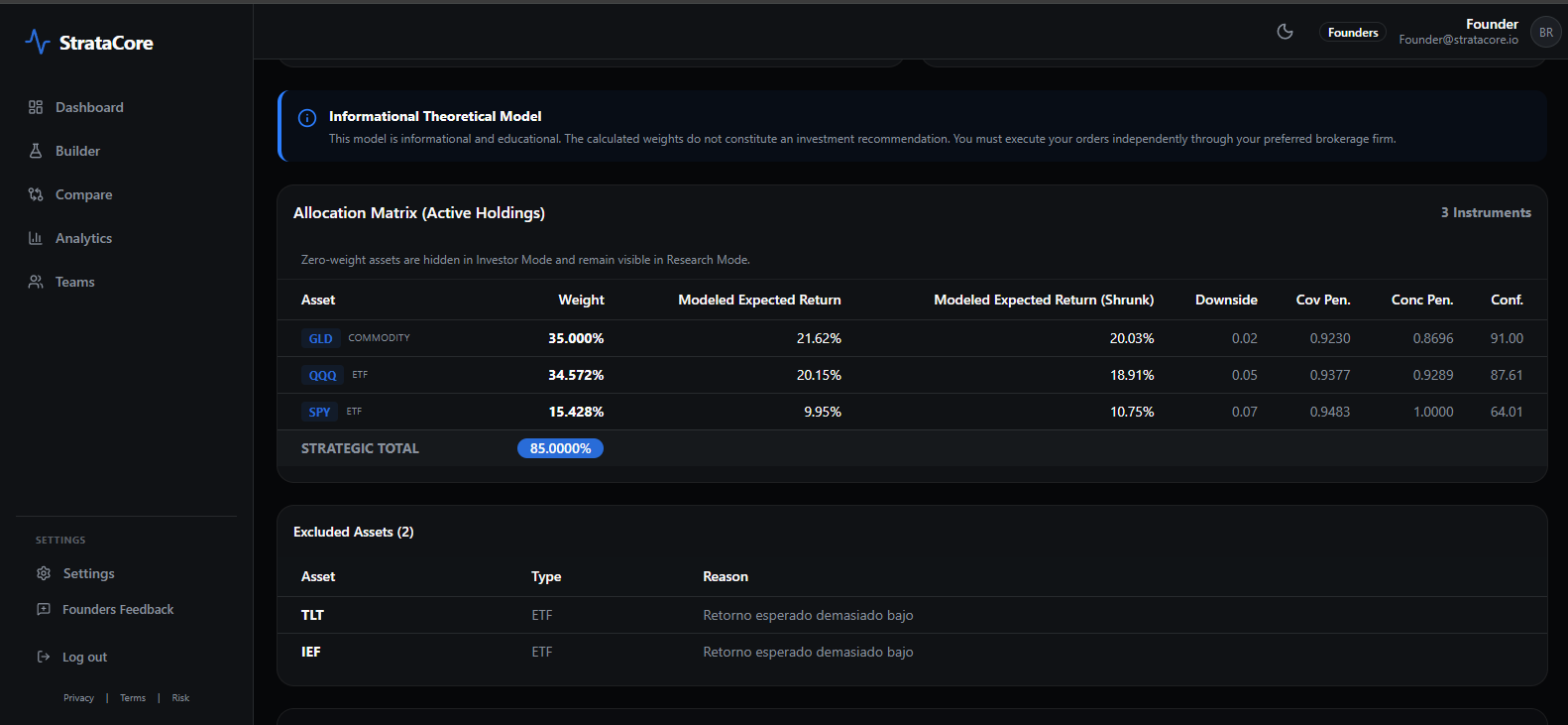The height and width of the screenshot is (725, 1568).
Task: Click the Downside column header
Action: [1226, 300]
